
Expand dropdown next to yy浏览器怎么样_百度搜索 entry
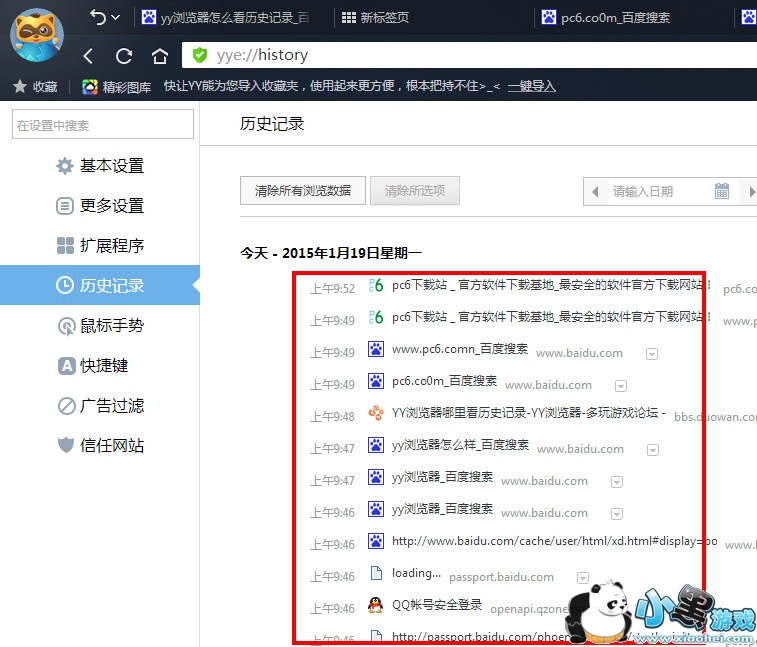point(652,449)
